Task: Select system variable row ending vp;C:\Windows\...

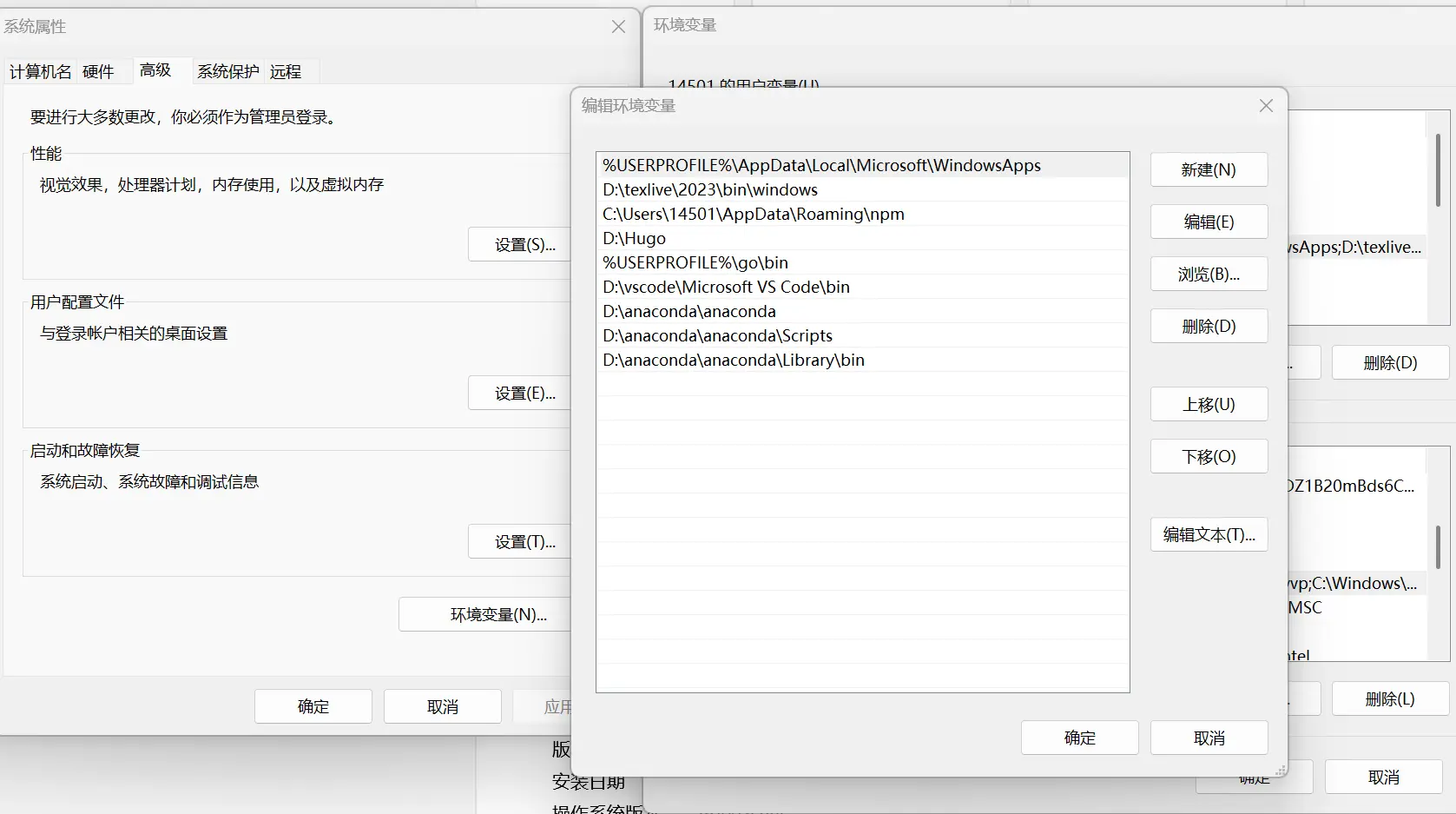Action: coord(1356,584)
